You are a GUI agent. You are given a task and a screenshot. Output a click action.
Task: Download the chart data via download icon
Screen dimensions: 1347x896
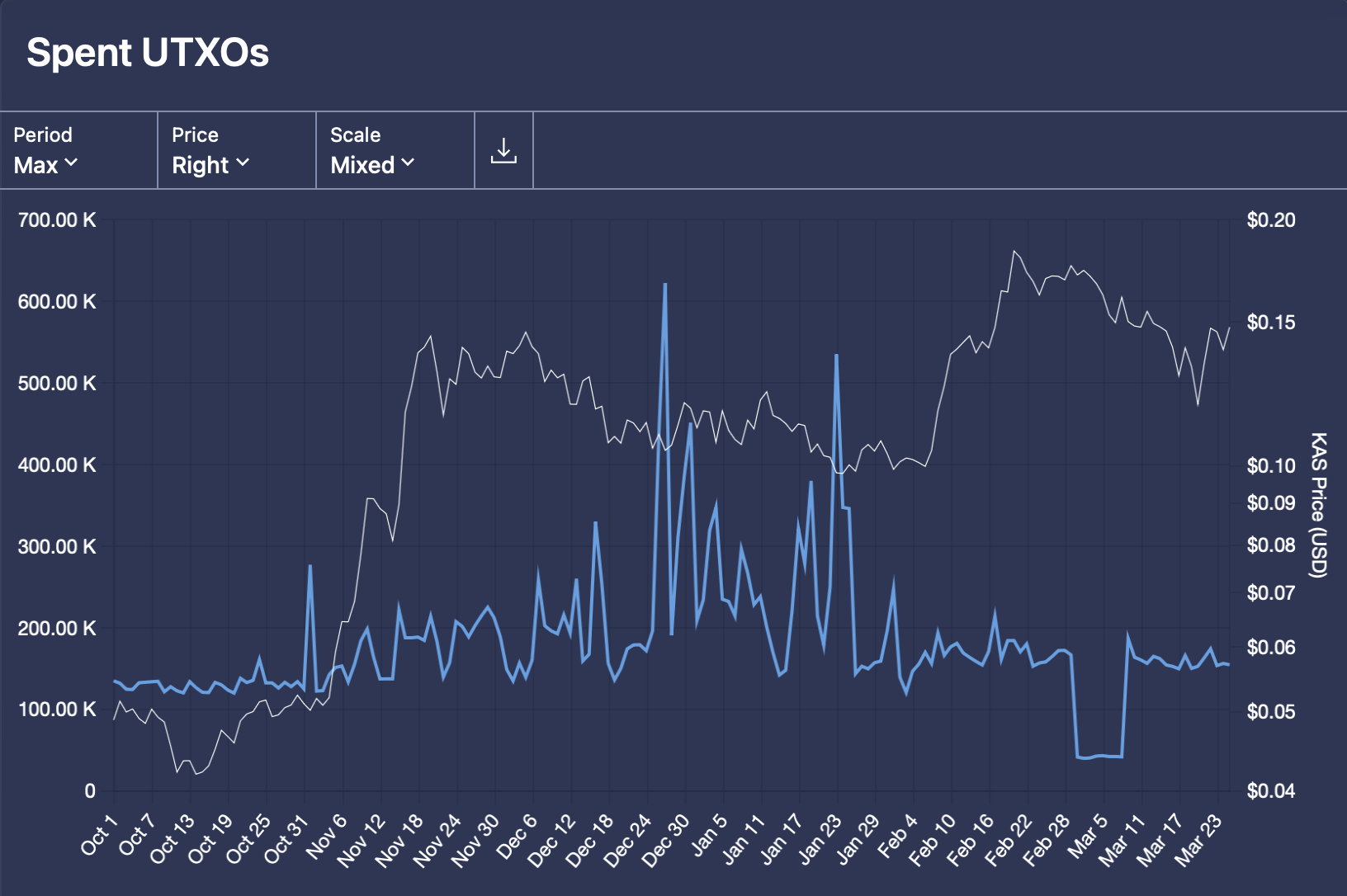click(x=503, y=150)
